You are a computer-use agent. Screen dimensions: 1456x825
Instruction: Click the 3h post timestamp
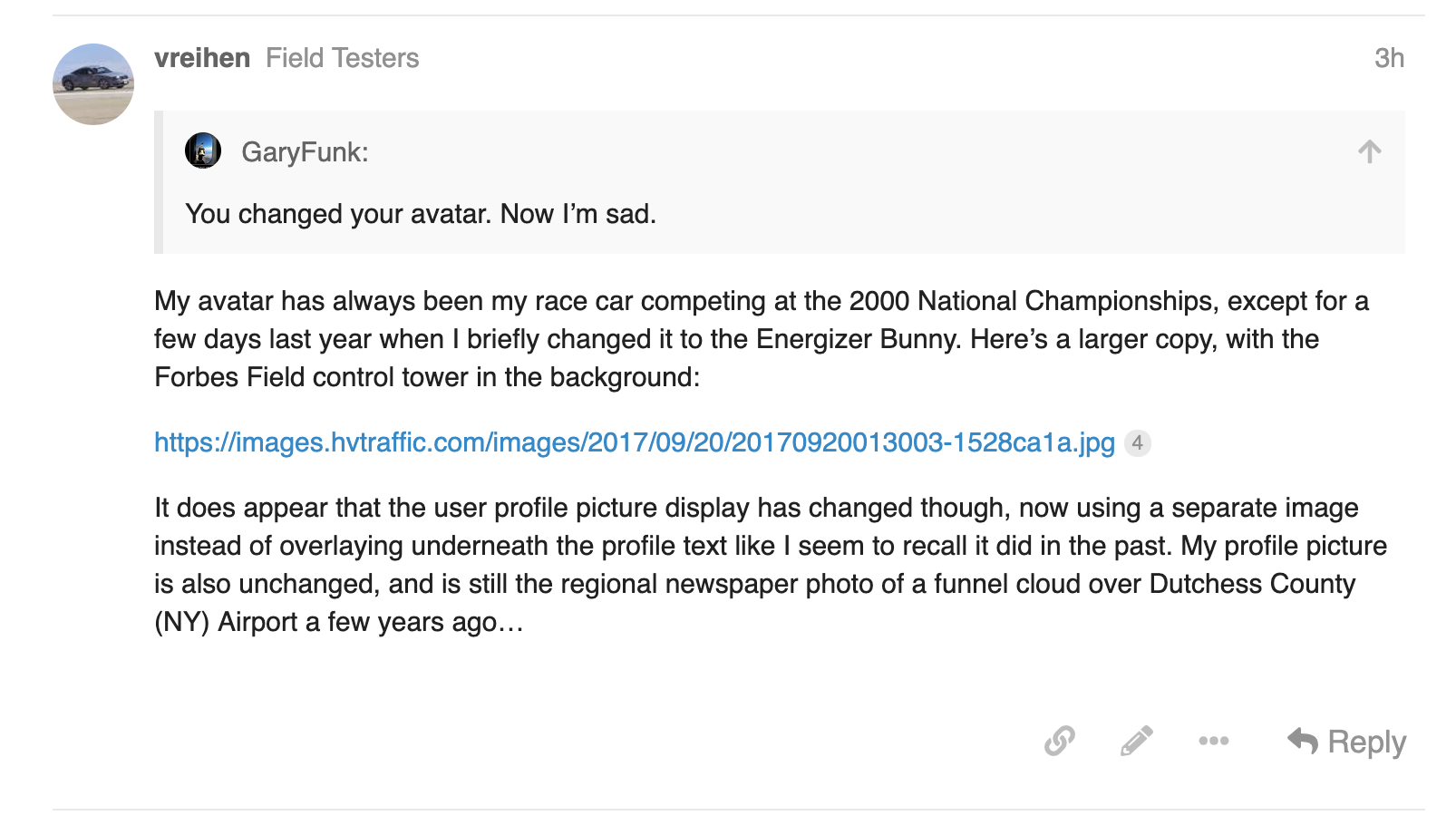point(1389,58)
